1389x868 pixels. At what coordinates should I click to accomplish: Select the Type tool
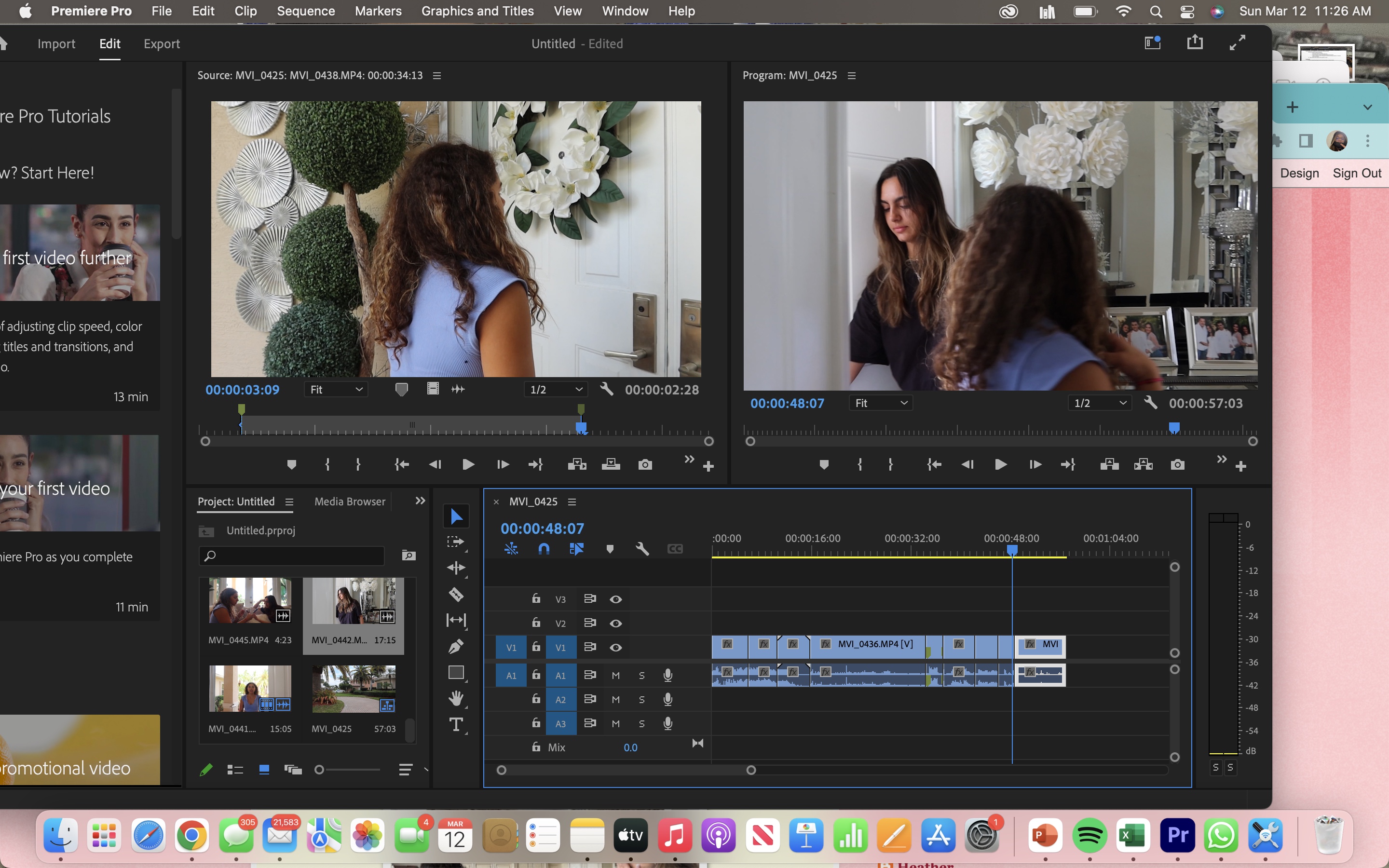point(456,724)
